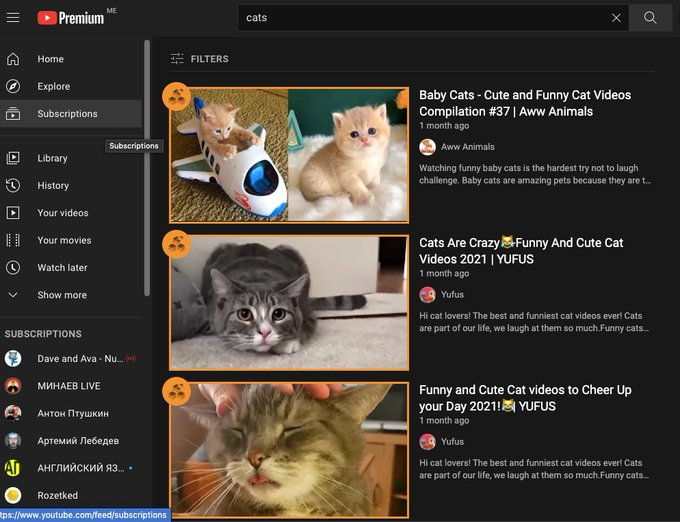
Task: Open Your movies section
Action: tap(64, 240)
